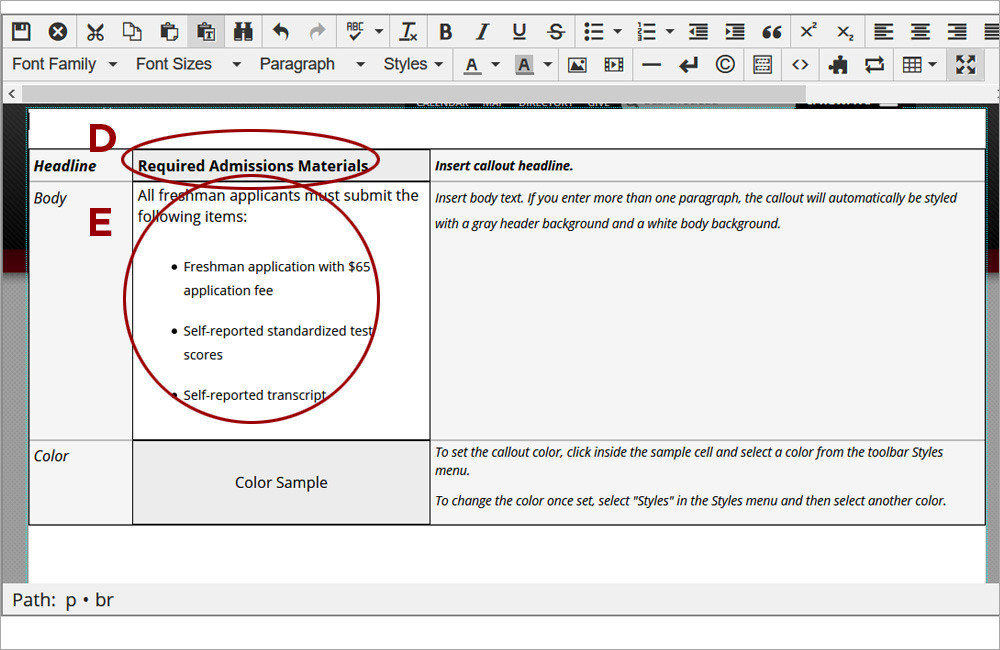Click the Save icon
Viewport: 1000px width, 650px height.
click(x=21, y=31)
